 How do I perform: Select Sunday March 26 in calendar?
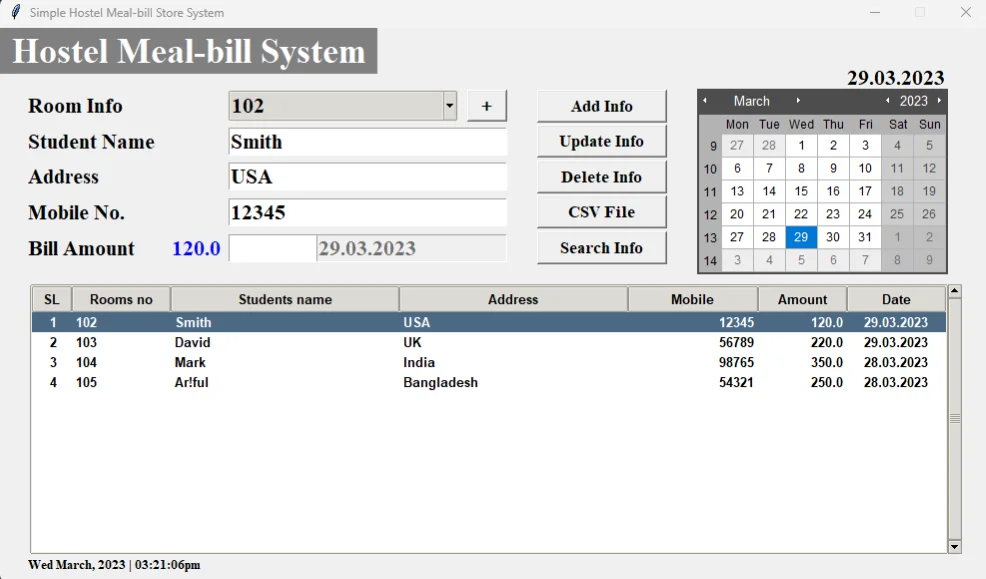[x=929, y=214]
